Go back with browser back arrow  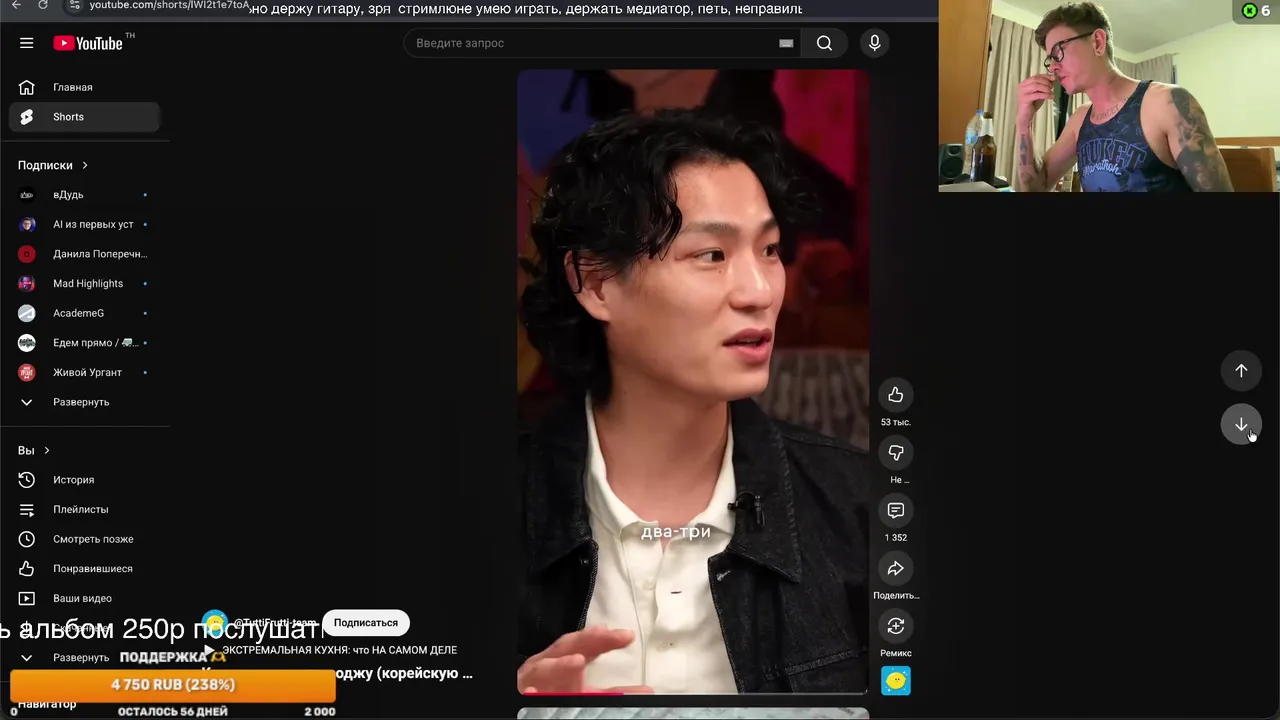(x=16, y=5)
